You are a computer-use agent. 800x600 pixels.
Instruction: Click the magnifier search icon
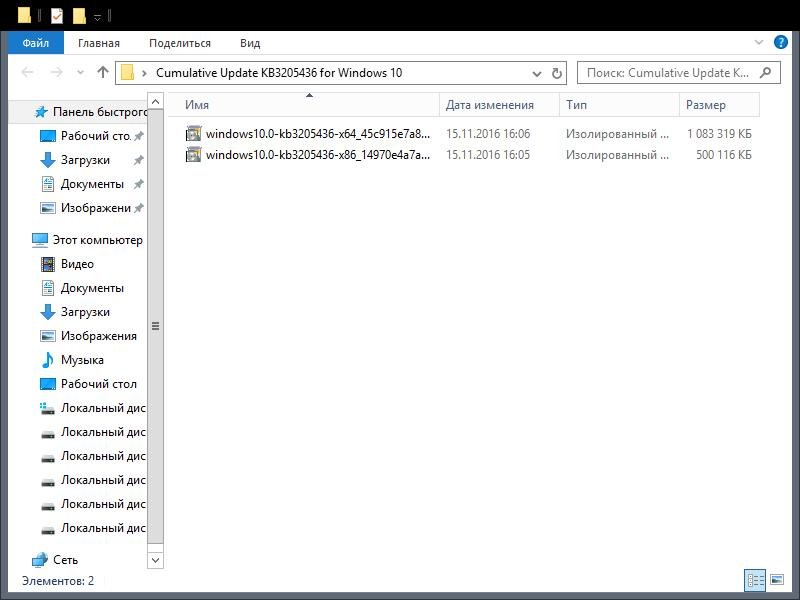(765, 73)
